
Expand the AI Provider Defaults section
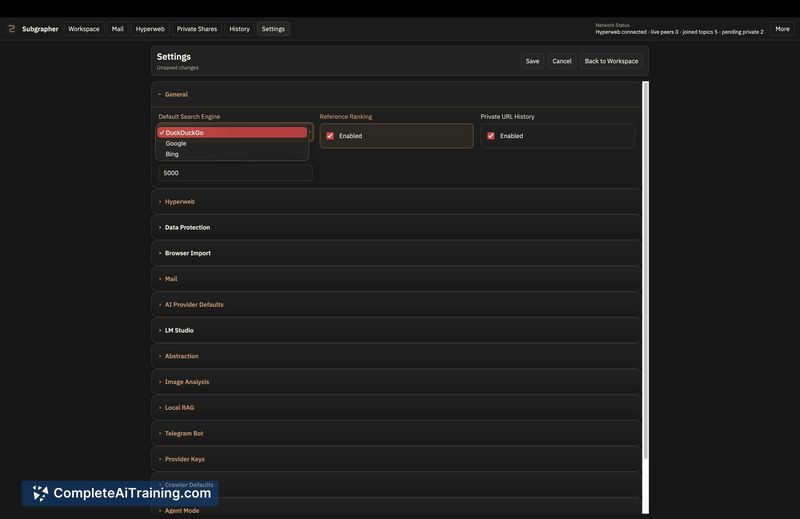pos(396,305)
